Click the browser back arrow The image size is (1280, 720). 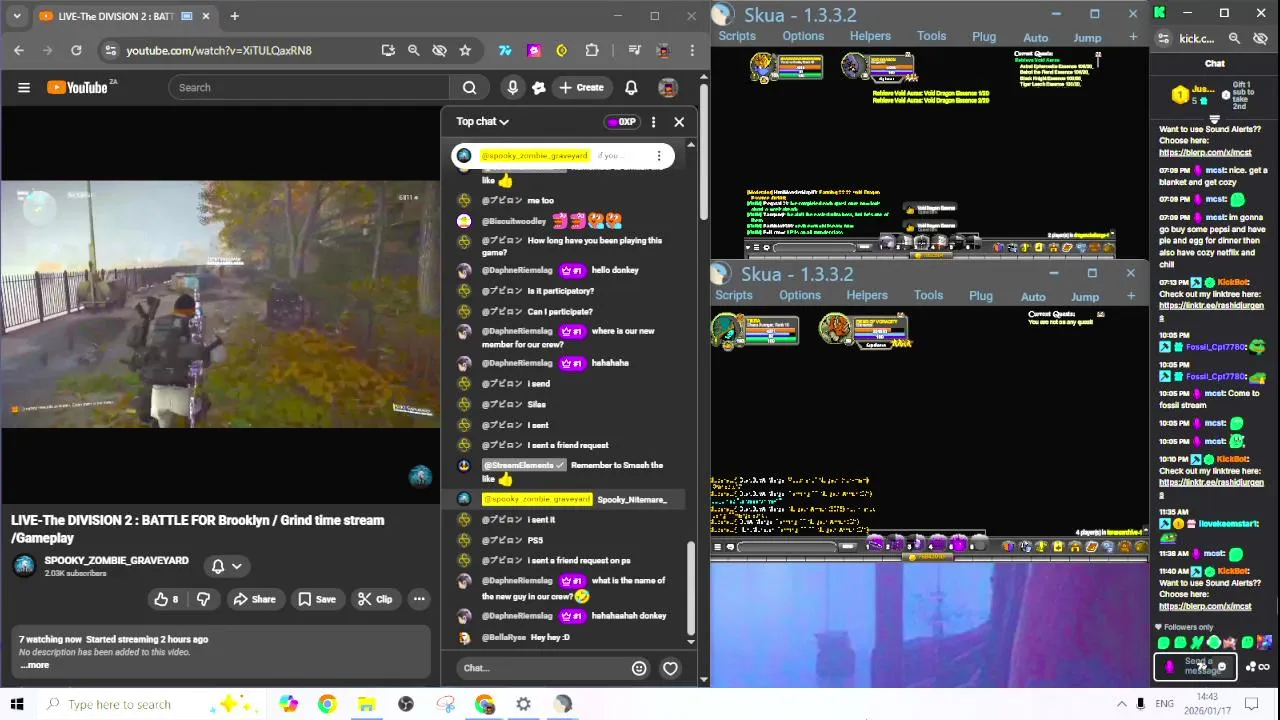pyautogui.click(x=19, y=50)
